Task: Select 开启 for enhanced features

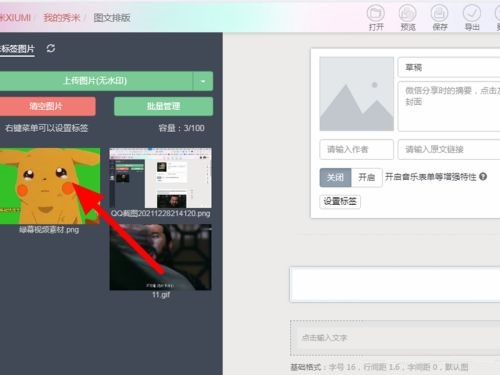Action: point(366,177)
